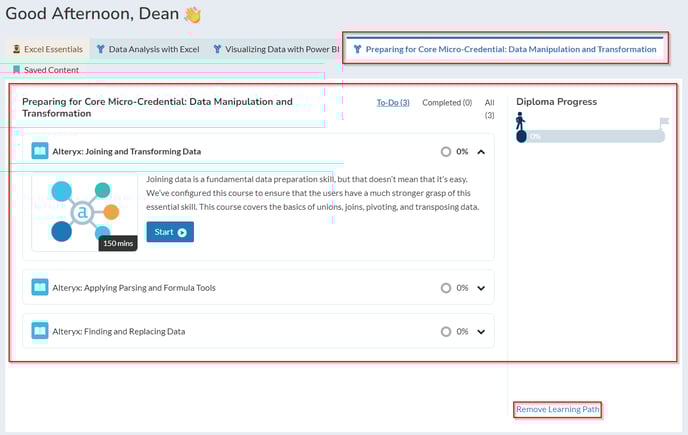Expand the Applying Parsing and Formula Tools course

tap(481, 288)
